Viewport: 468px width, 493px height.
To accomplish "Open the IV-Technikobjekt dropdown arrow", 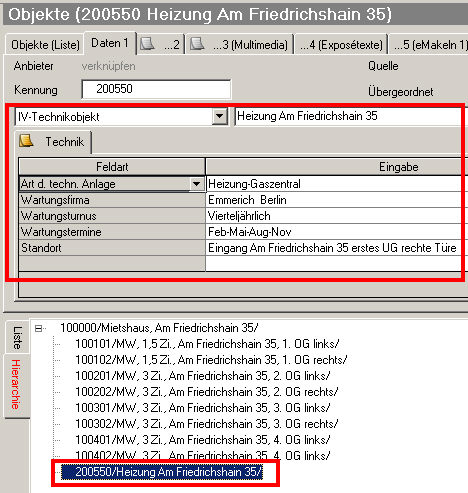I will pos(220,116).
